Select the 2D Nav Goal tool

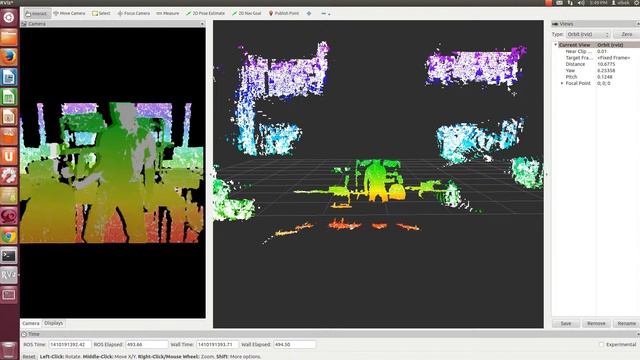[247, 13]
